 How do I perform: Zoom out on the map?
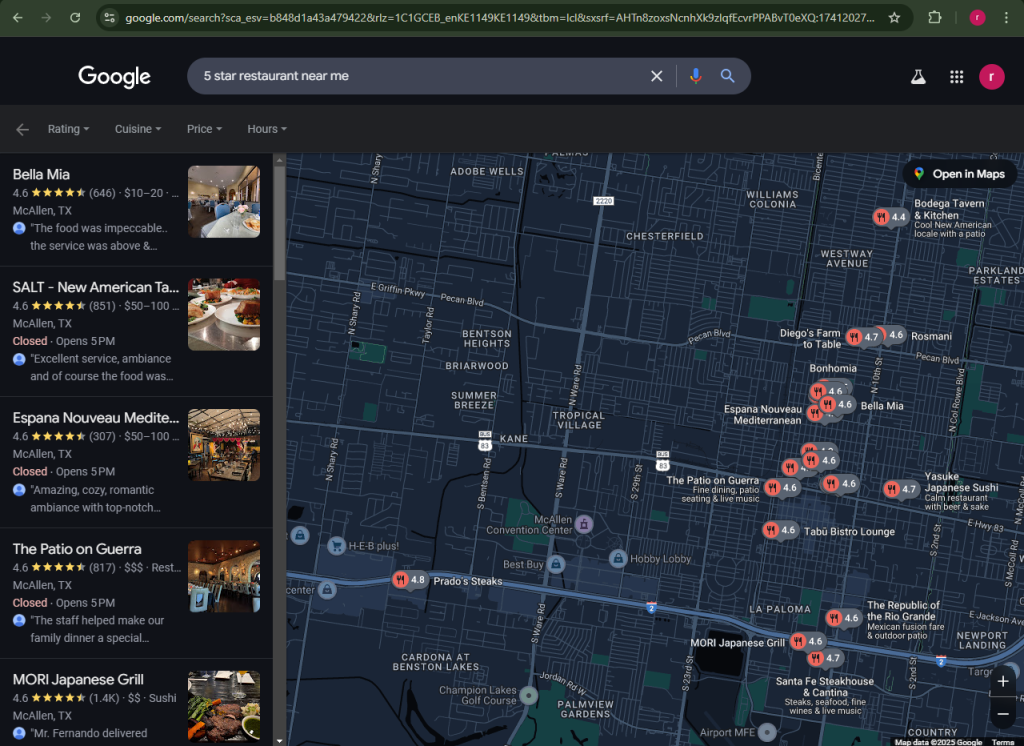coord(1003,714)
